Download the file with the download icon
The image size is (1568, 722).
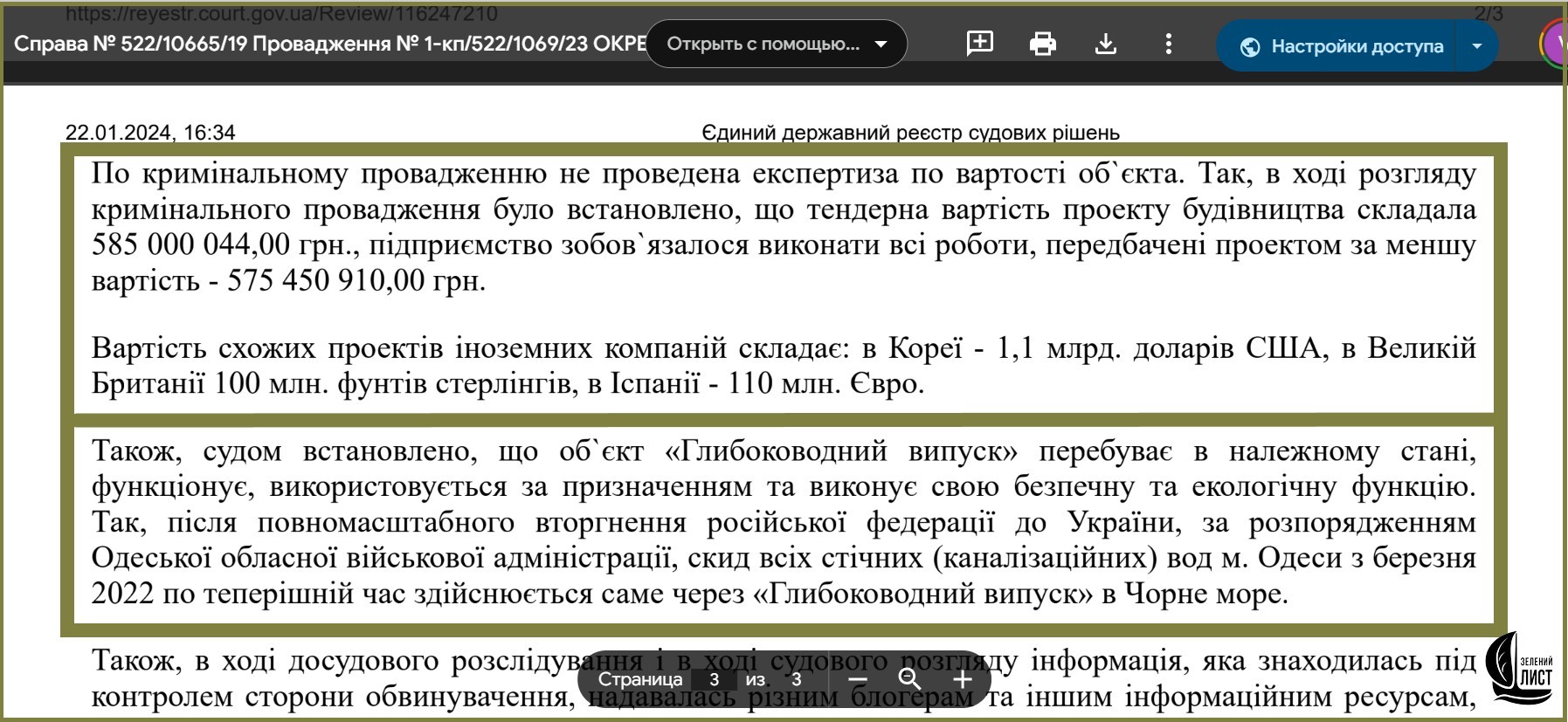pyautogui.click(x=1106, y=44)
